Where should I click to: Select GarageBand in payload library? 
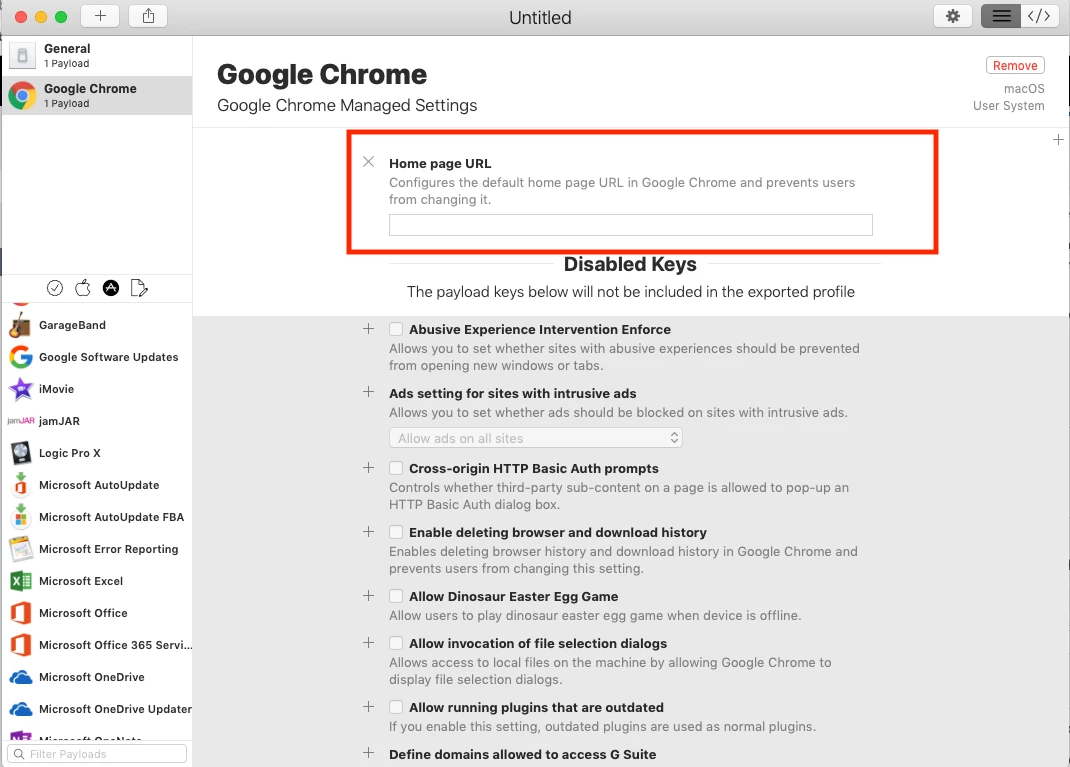click(x=97, y=325)
